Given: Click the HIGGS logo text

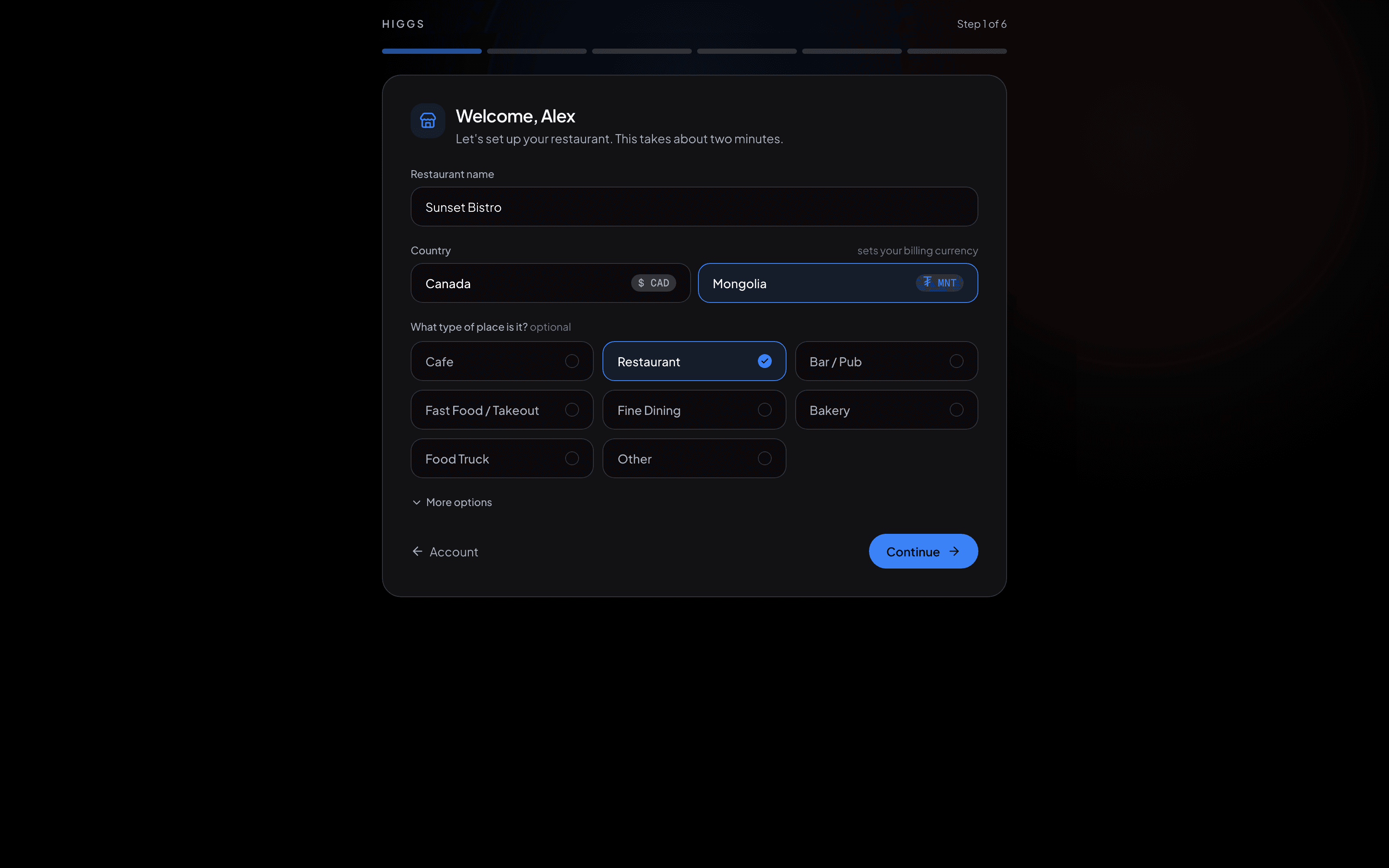Looking at the screenshot, I should [x=403, y=24].
